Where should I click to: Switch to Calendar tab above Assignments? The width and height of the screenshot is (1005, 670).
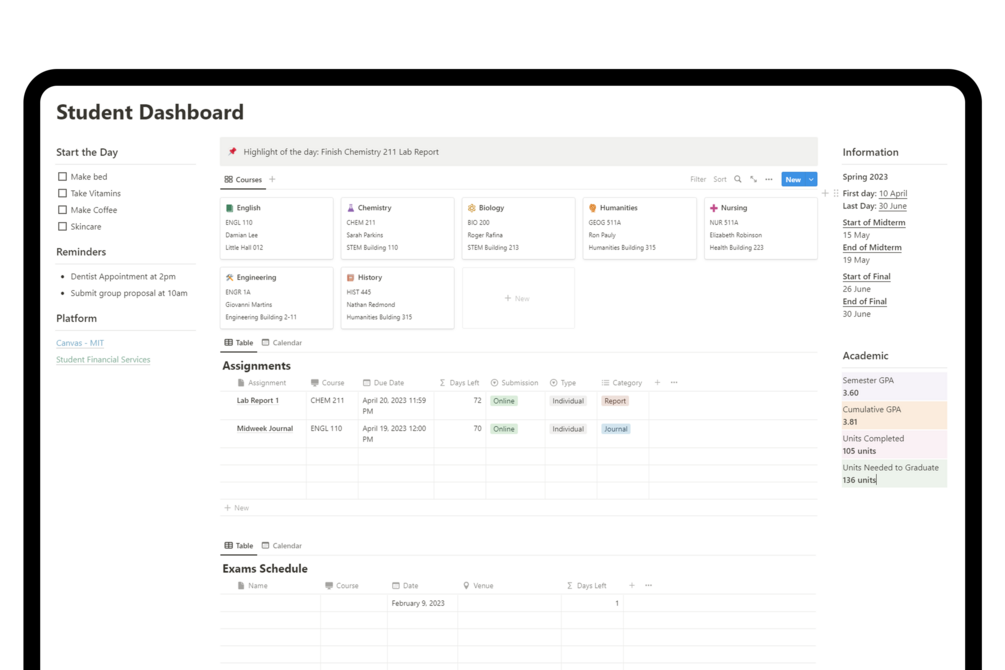click(x=281, y=343)
